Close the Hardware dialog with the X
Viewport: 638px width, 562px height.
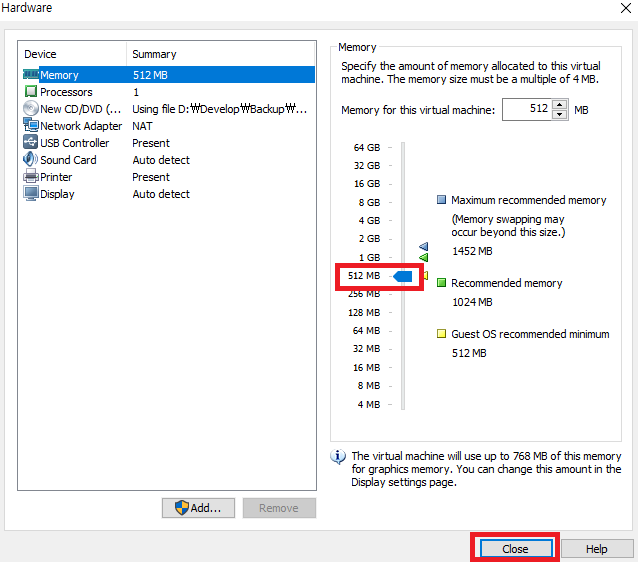click(x=626, y=8)
